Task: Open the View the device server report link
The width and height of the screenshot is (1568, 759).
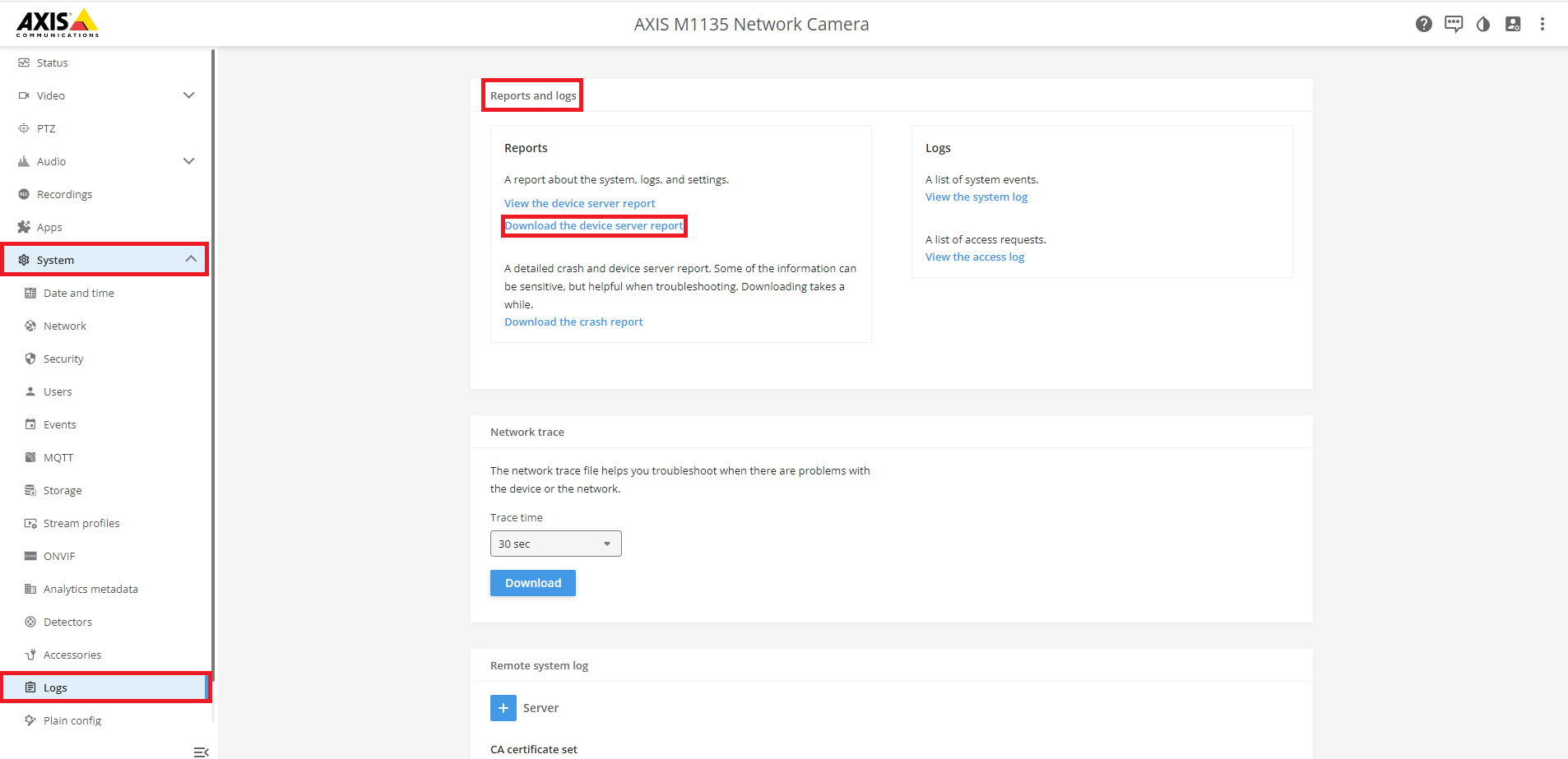Action: [x=580, y=203]
